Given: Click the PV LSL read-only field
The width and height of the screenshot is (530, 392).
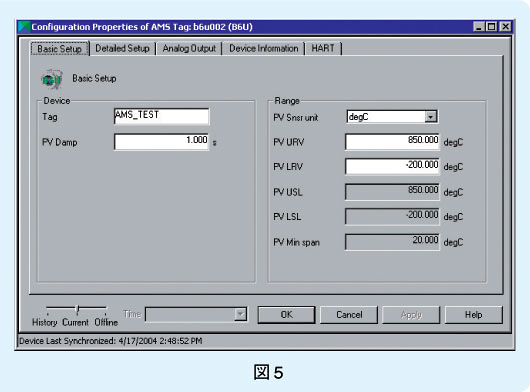Looking at the screenshot, I should [x=392, y=217].
